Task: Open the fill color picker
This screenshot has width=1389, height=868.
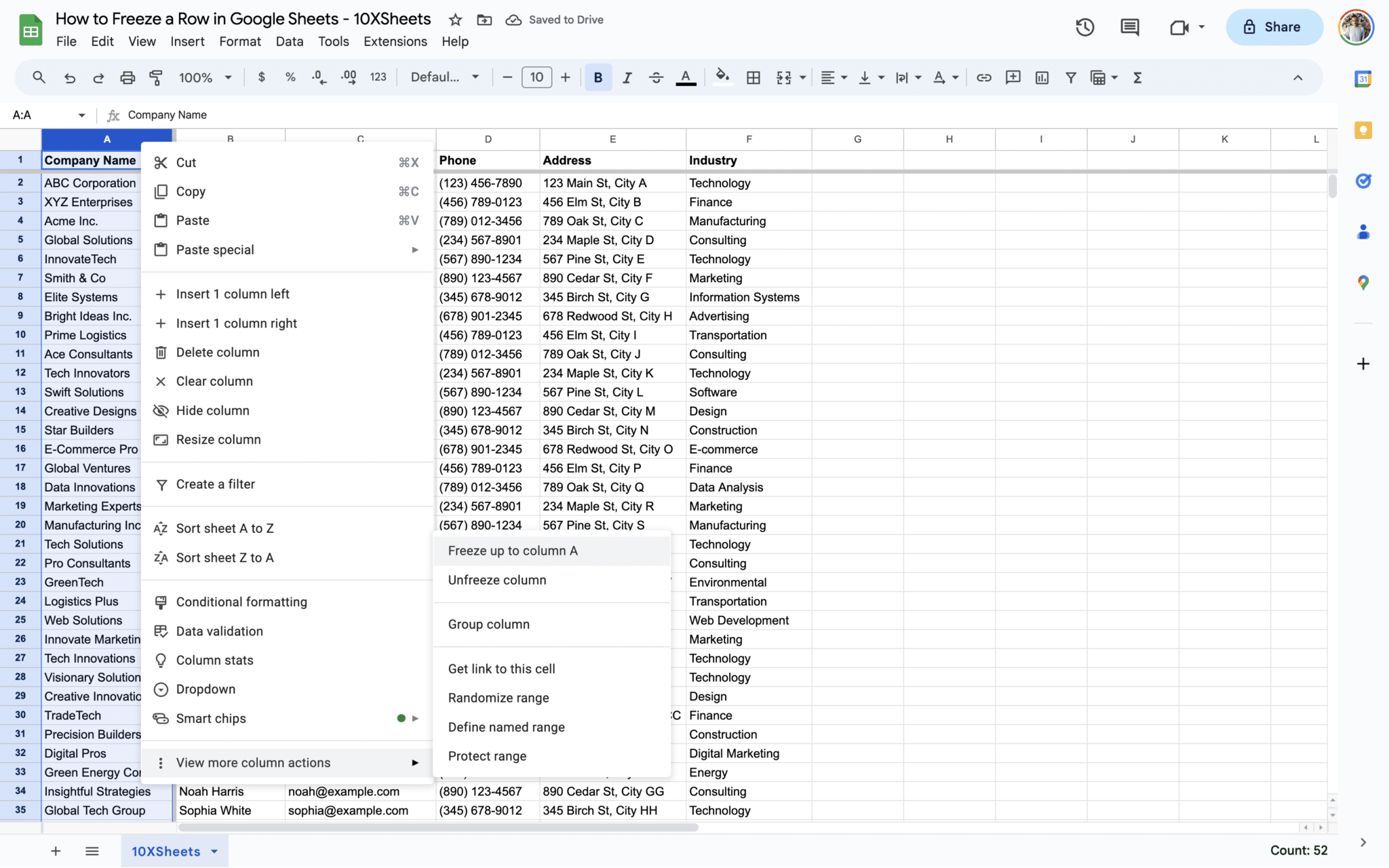Action: [x=722, y=78]
